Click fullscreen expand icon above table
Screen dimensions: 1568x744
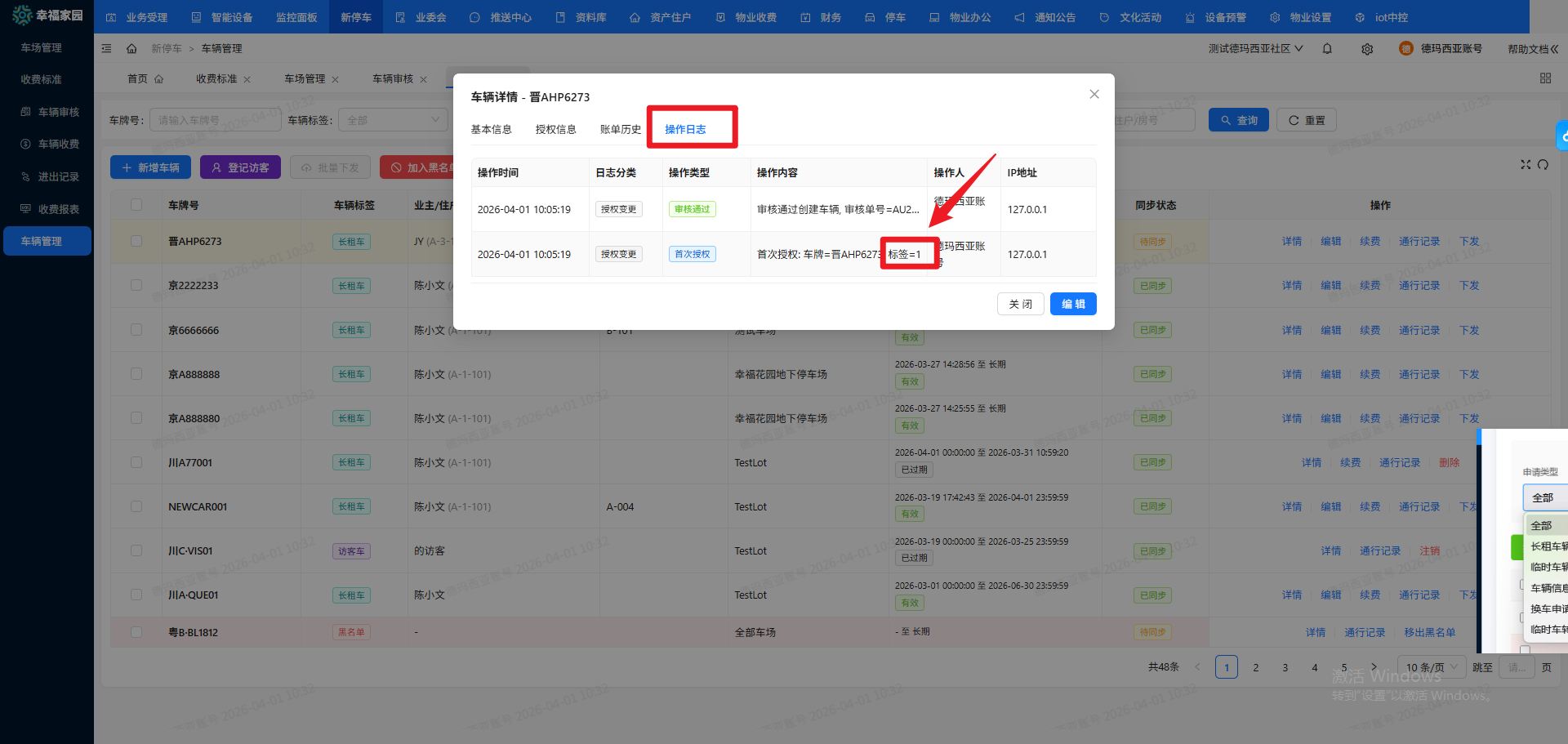pos(1525,165)
